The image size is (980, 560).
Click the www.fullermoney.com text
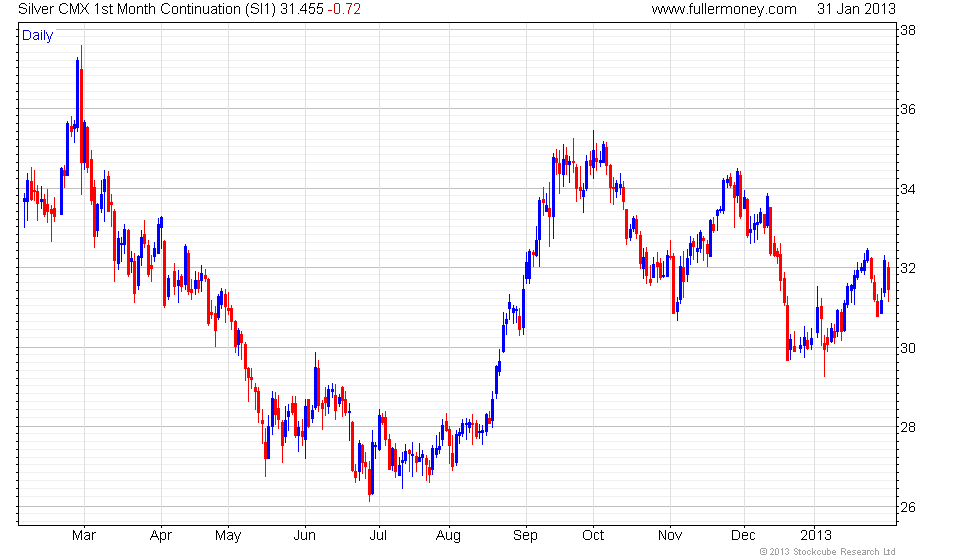click(724, 9)
